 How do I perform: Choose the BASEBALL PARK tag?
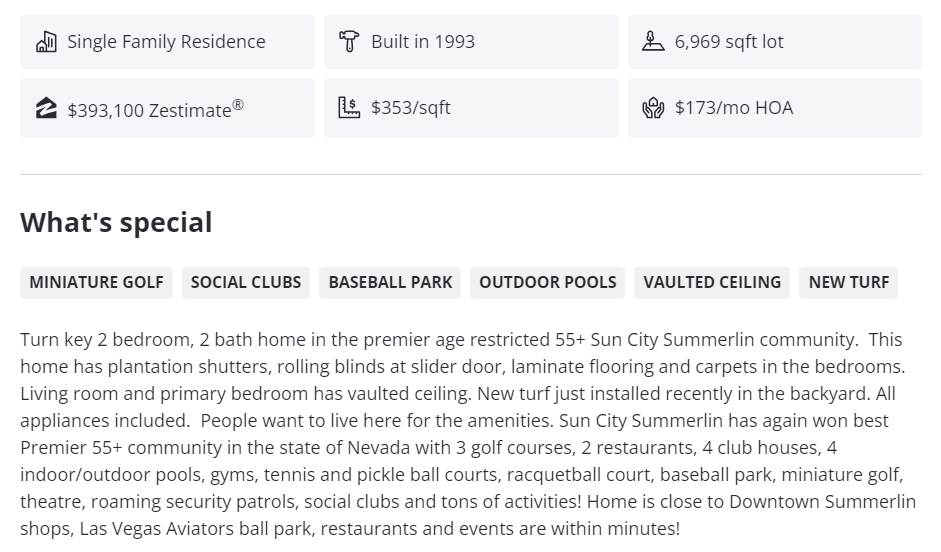pyautogui.click(x=390, y=282)
